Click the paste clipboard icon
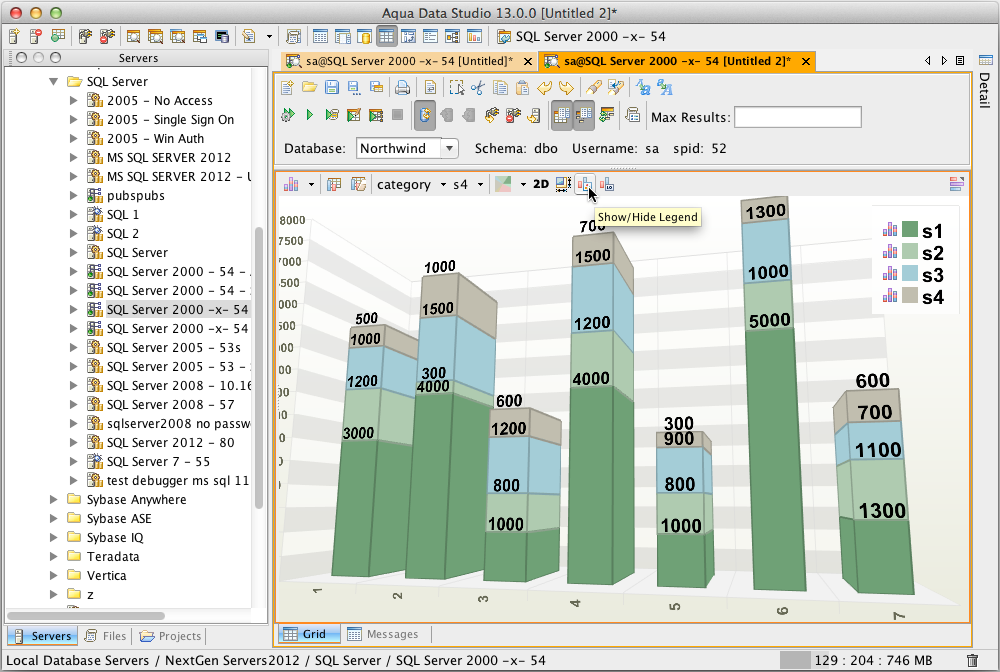Screen dimensions: 1000x672 click(522, 87)
